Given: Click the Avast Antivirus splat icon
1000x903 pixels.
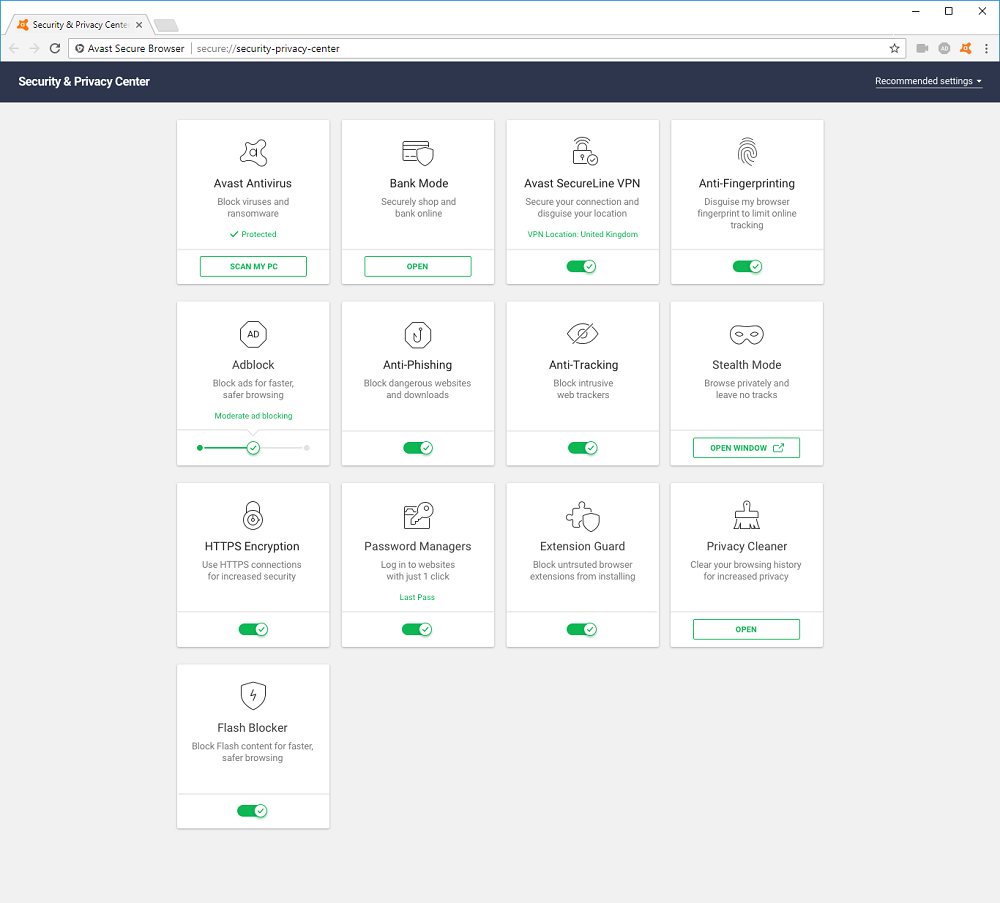Looking at the screenshot, I should click(253, 152).
